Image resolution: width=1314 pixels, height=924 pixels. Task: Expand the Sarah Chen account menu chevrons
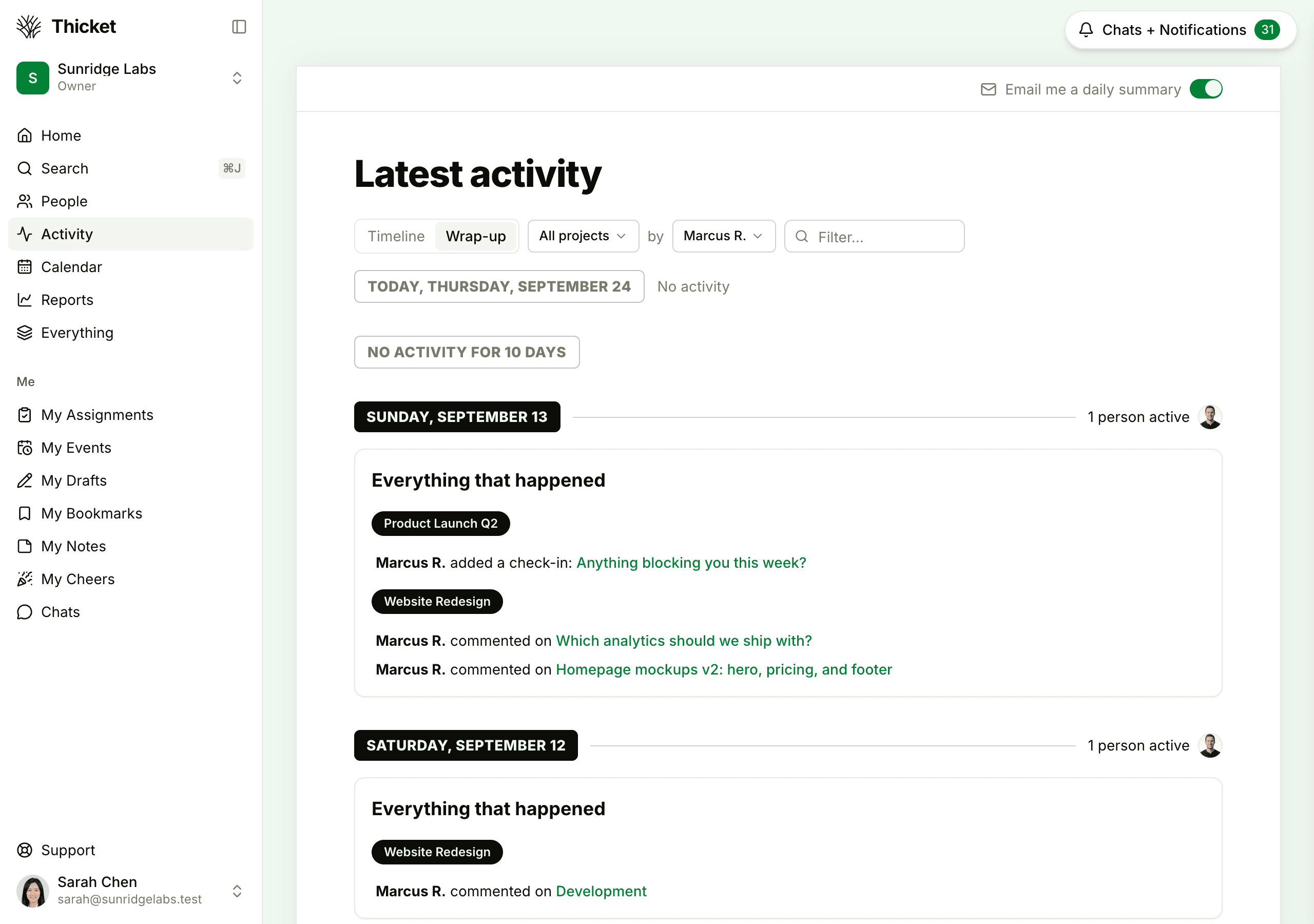point(237,891)
